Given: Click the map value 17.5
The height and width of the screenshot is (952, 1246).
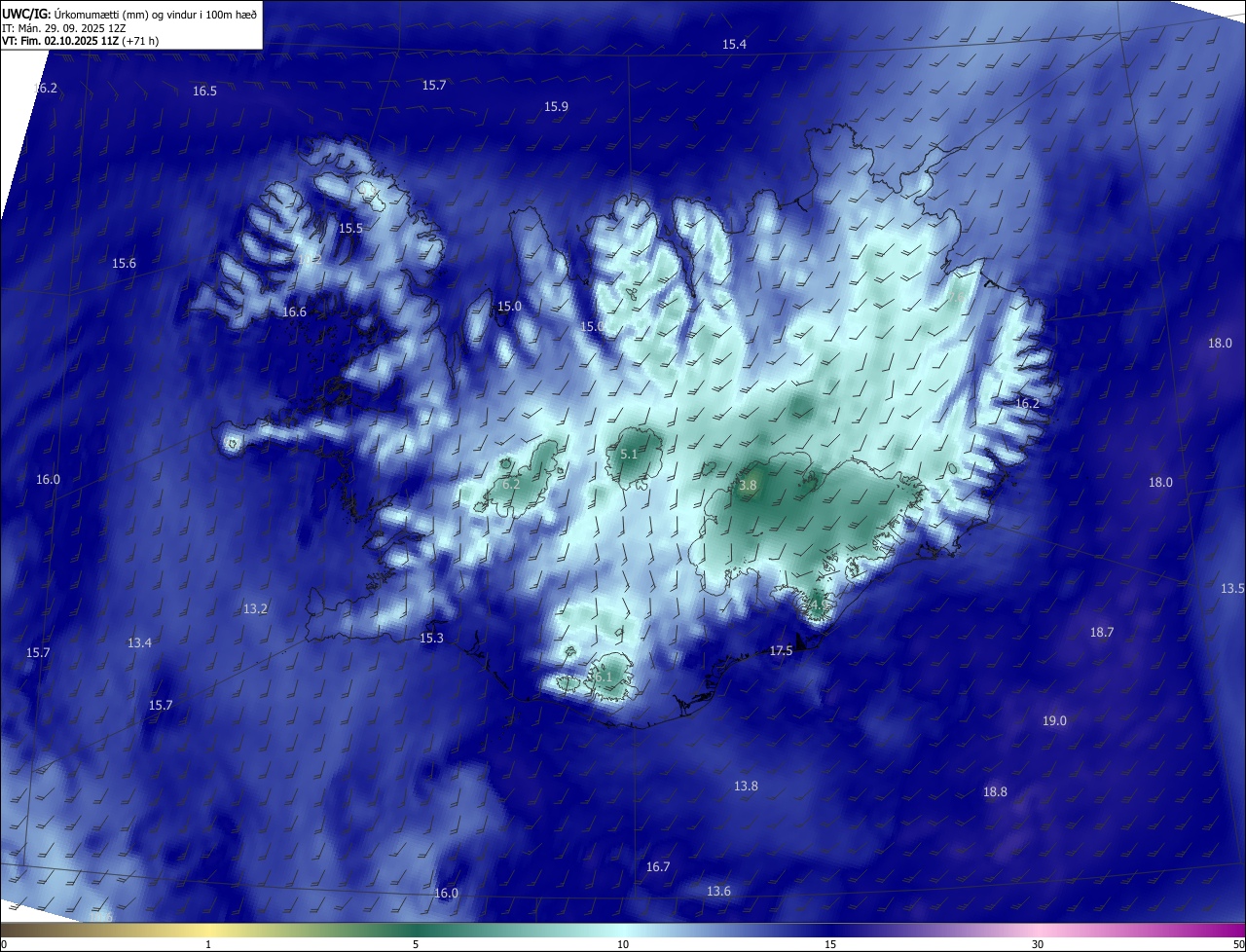Looking at the screenshot, I should [781, 651].
